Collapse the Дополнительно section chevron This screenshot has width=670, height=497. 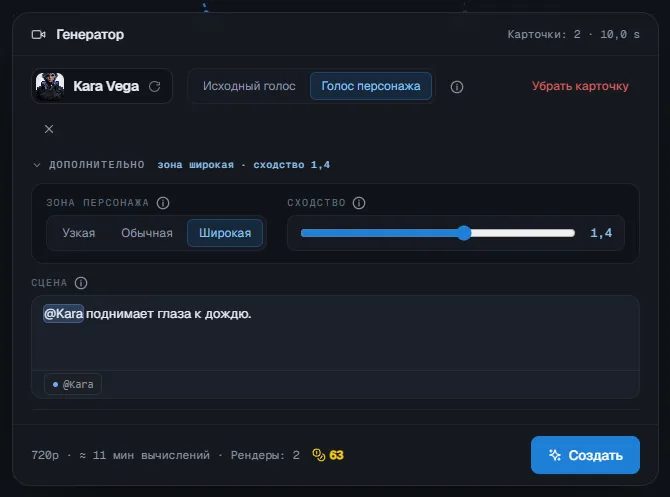click(x=37, y=165)
